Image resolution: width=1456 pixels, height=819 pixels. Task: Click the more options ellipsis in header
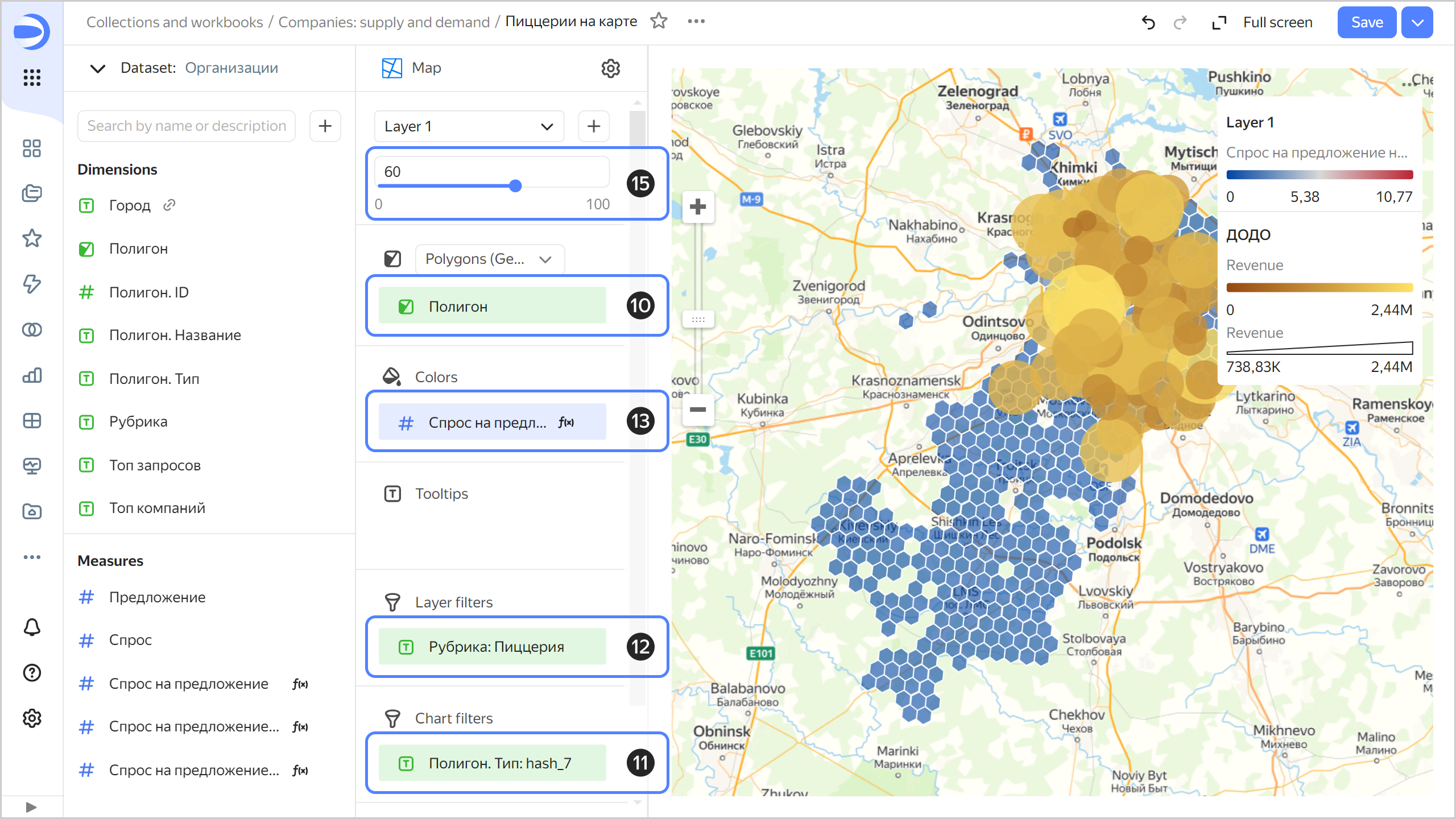point(696,21)
